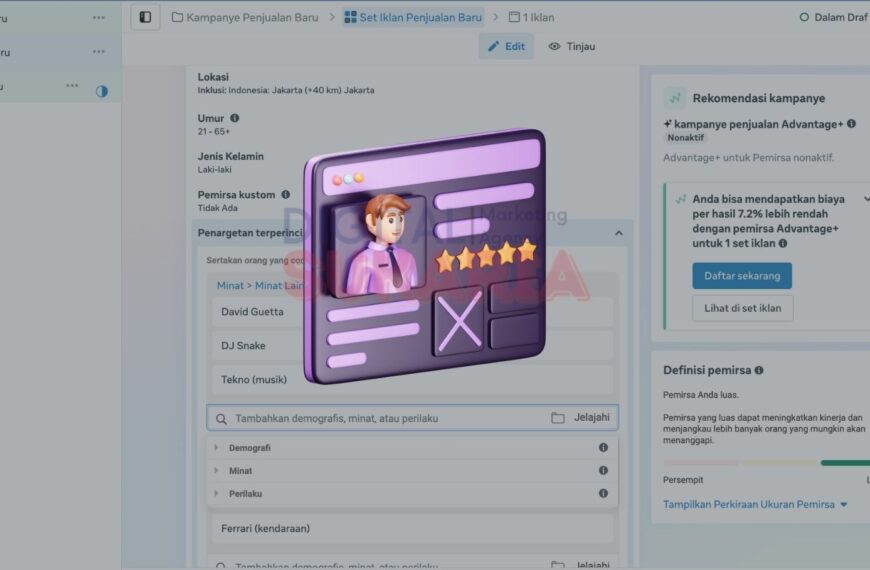The height and width of the screenshot is (570, 870).
Task: Open info icon next to Umur
Action: [235, 118]
